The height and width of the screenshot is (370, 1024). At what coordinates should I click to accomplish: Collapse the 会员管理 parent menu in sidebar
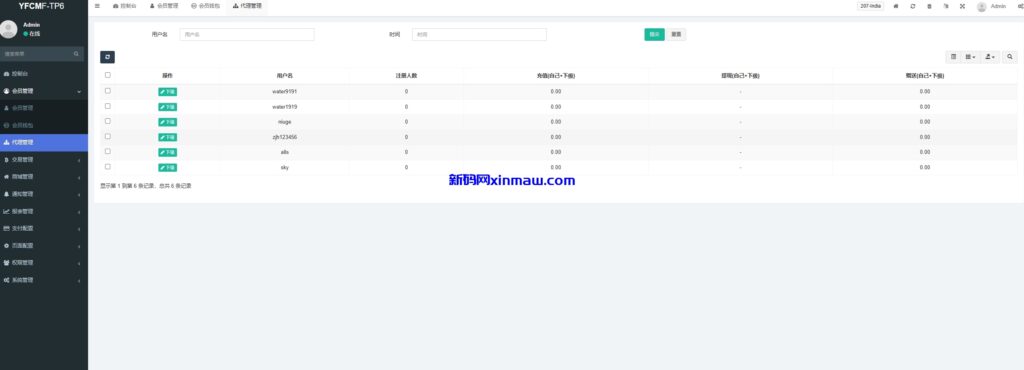click(44, 91)
